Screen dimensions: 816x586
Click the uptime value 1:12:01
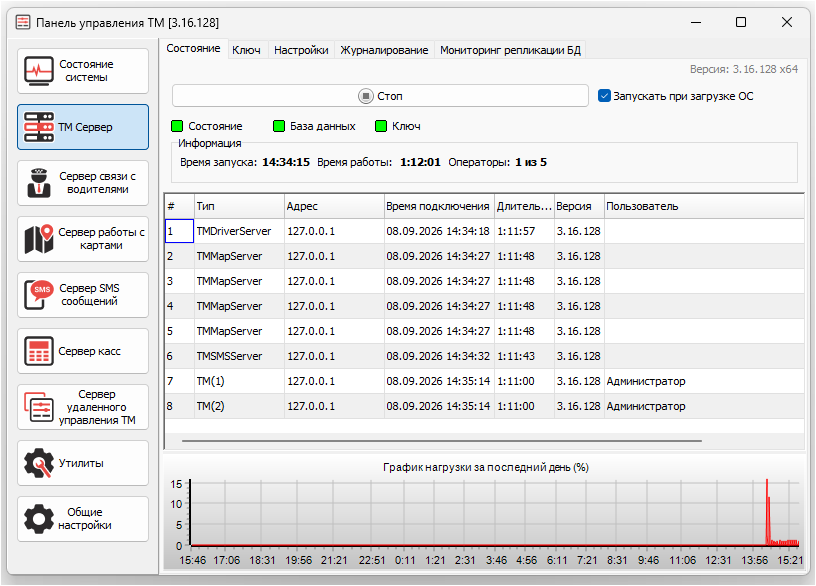pyautogui.click(x=420, y=162)
